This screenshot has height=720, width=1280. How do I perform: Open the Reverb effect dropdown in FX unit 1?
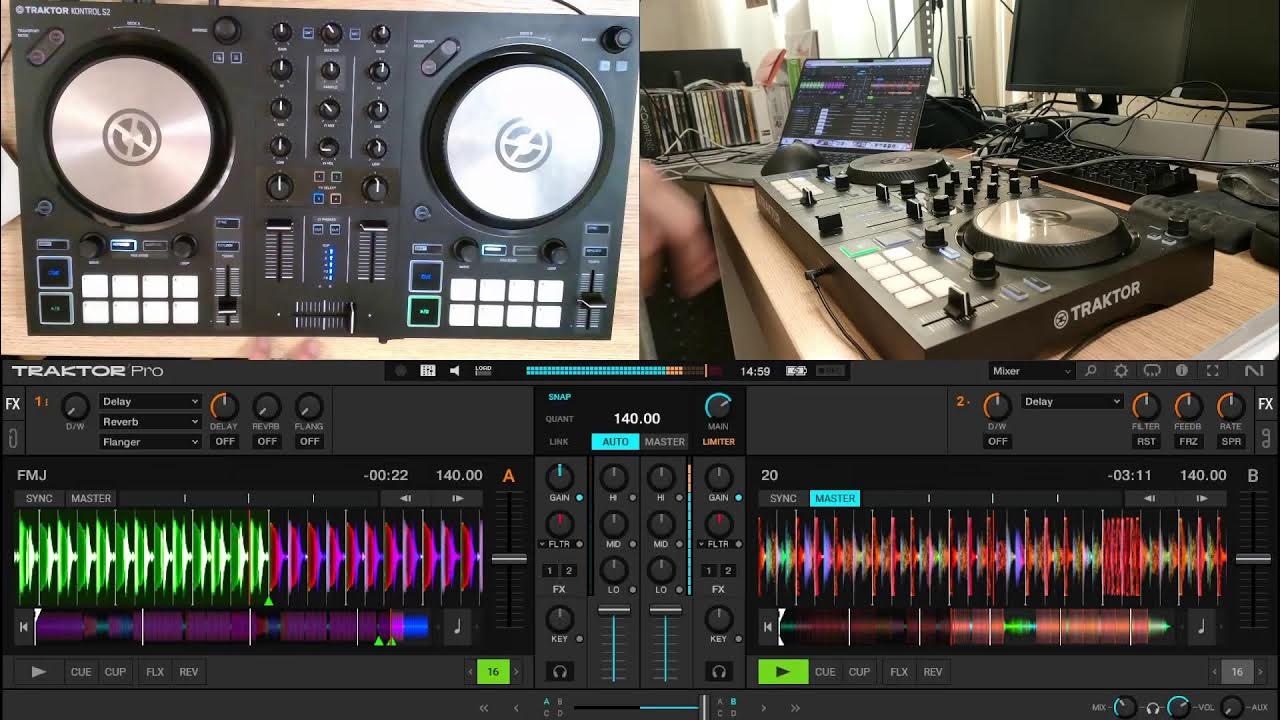[x=150, y=421]
